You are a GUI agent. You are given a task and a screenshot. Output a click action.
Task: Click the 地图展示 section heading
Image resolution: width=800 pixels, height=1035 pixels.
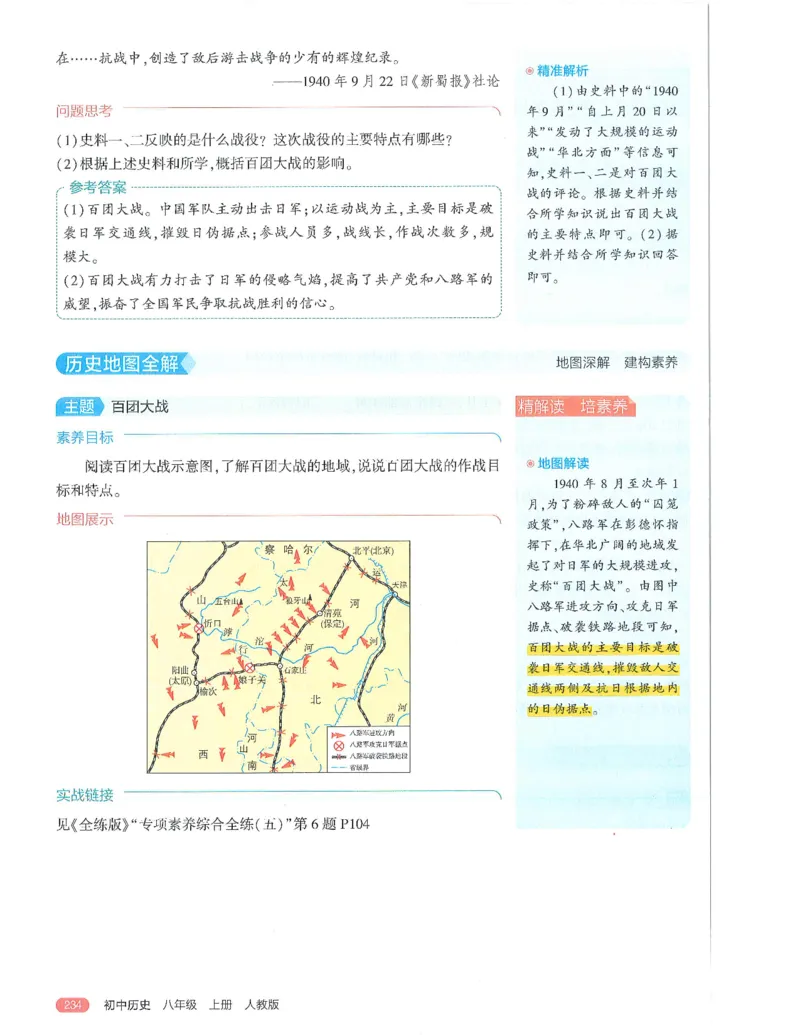click(x=84, y=519)
